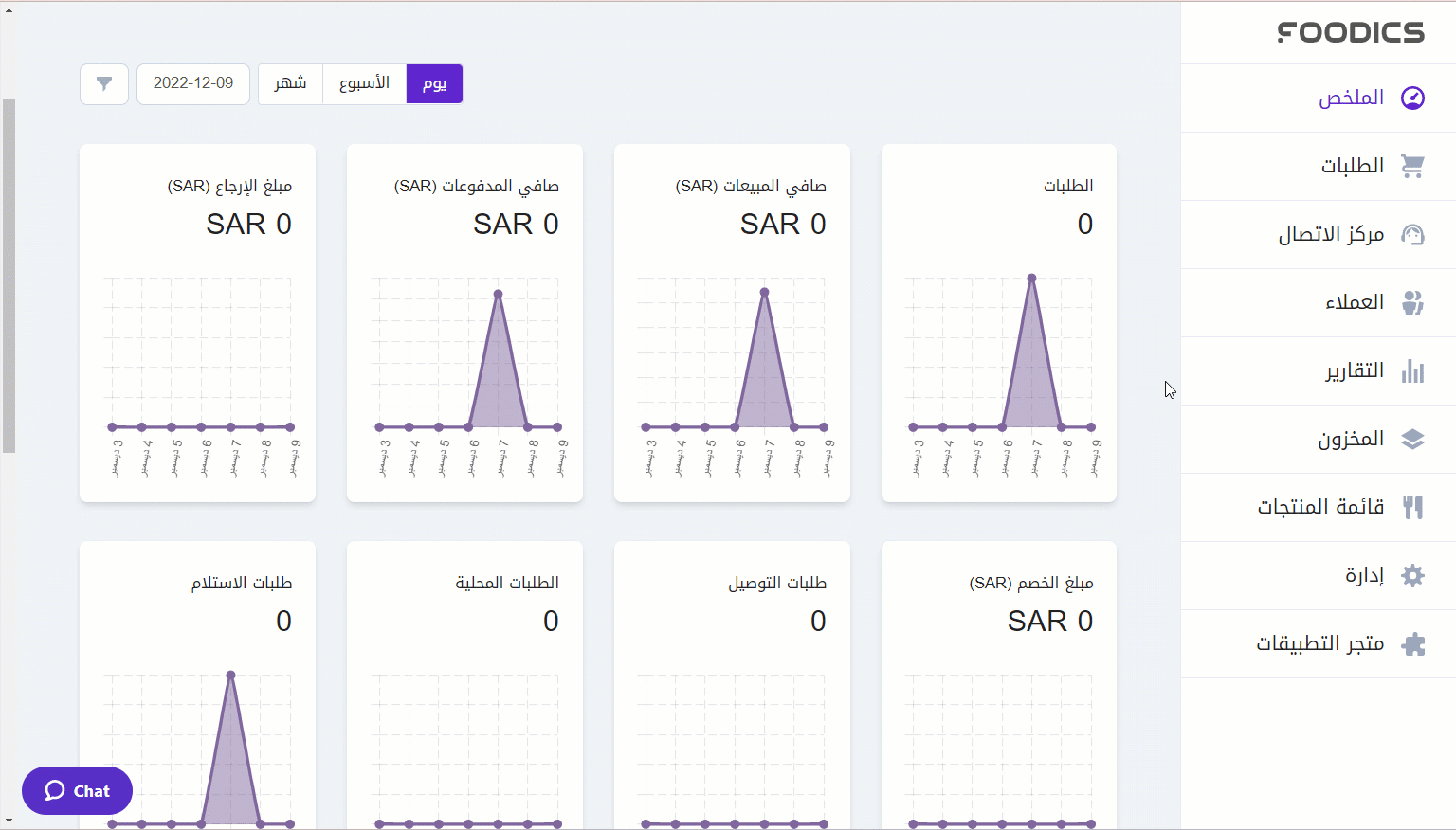Click the fork and knife قائمة المنتجات icon

[x=1412, y=508]
